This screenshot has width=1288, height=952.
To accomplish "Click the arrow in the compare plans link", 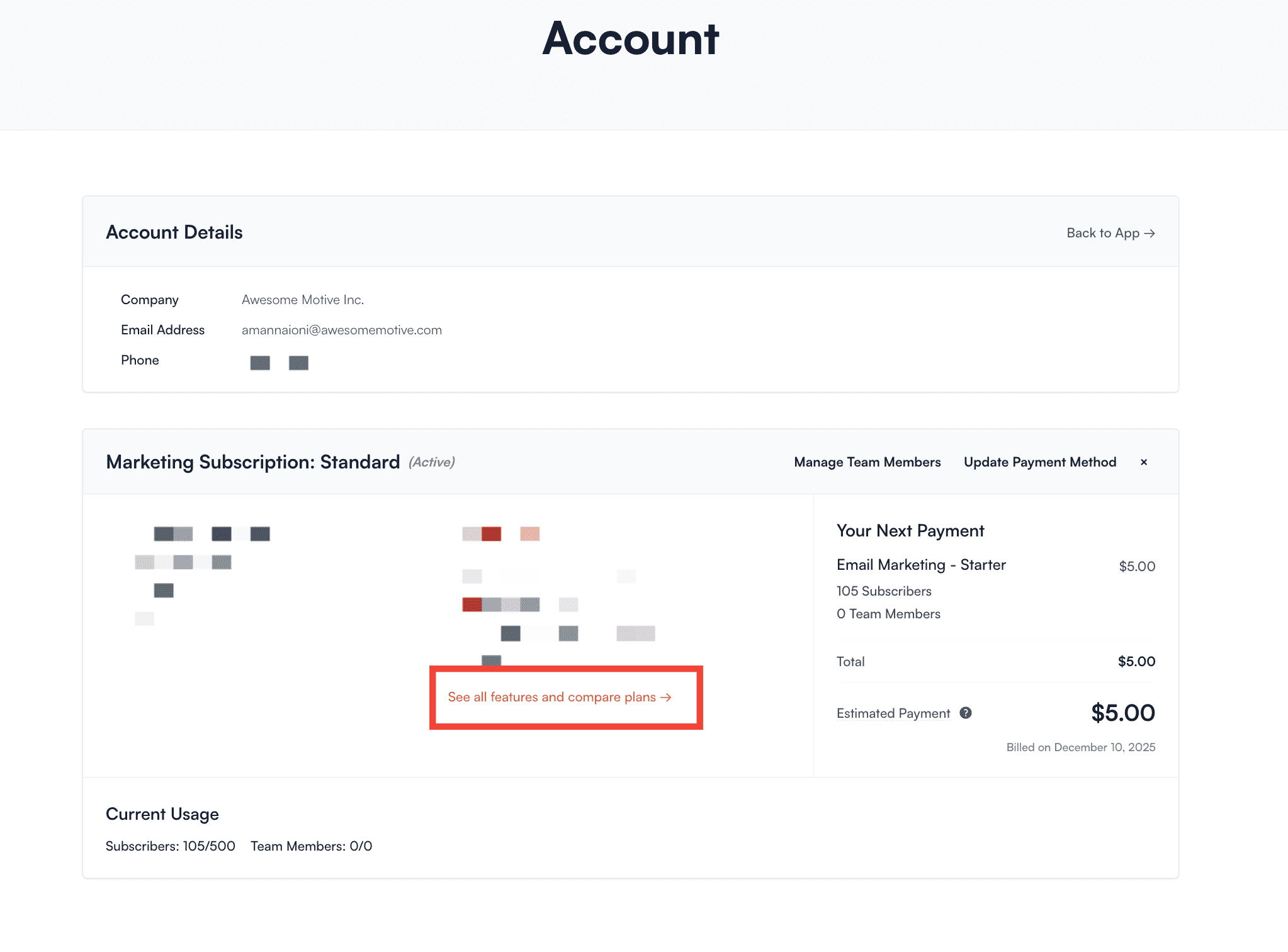I will 665,697.
